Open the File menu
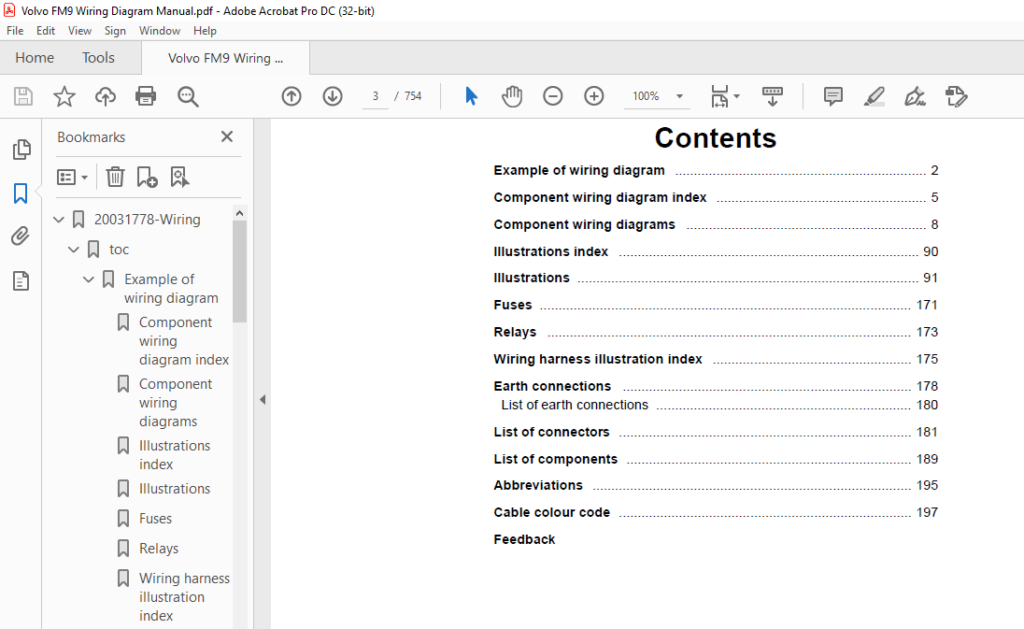1024x629 pixels. pyautogui.click(x=15, y=31)
